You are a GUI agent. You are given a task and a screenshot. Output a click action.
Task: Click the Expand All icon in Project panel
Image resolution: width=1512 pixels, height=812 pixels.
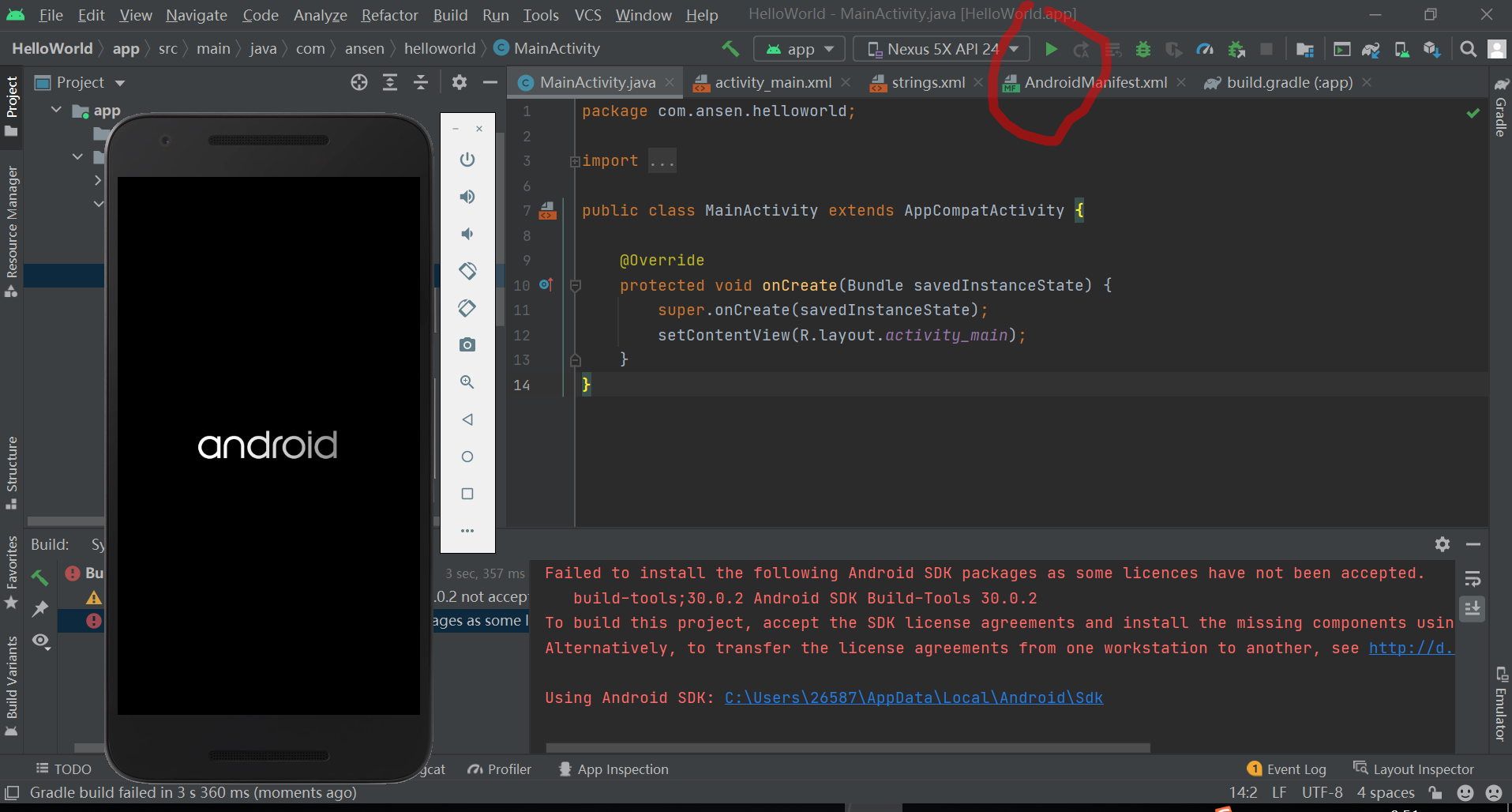tap(390, 82)
